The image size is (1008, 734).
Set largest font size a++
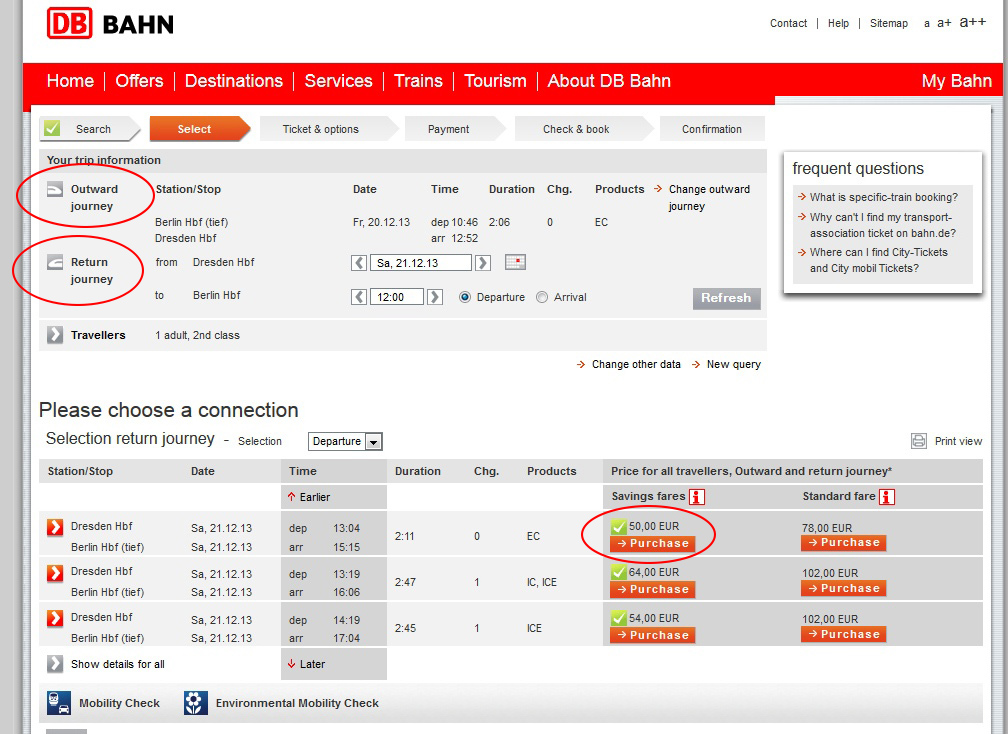(973, 22)
